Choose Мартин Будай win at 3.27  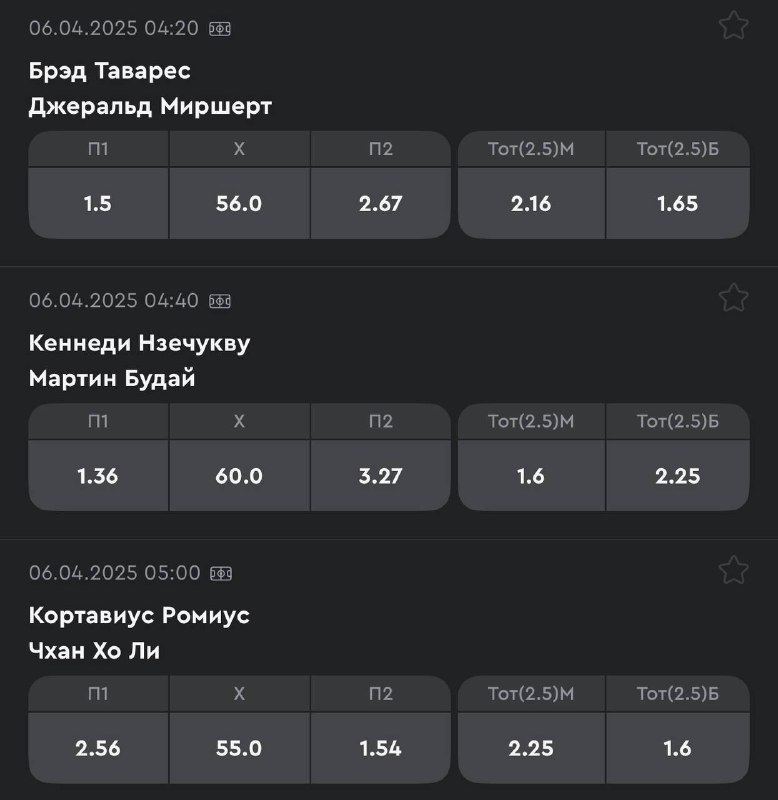pyautogui.click(x=381, y=476)
